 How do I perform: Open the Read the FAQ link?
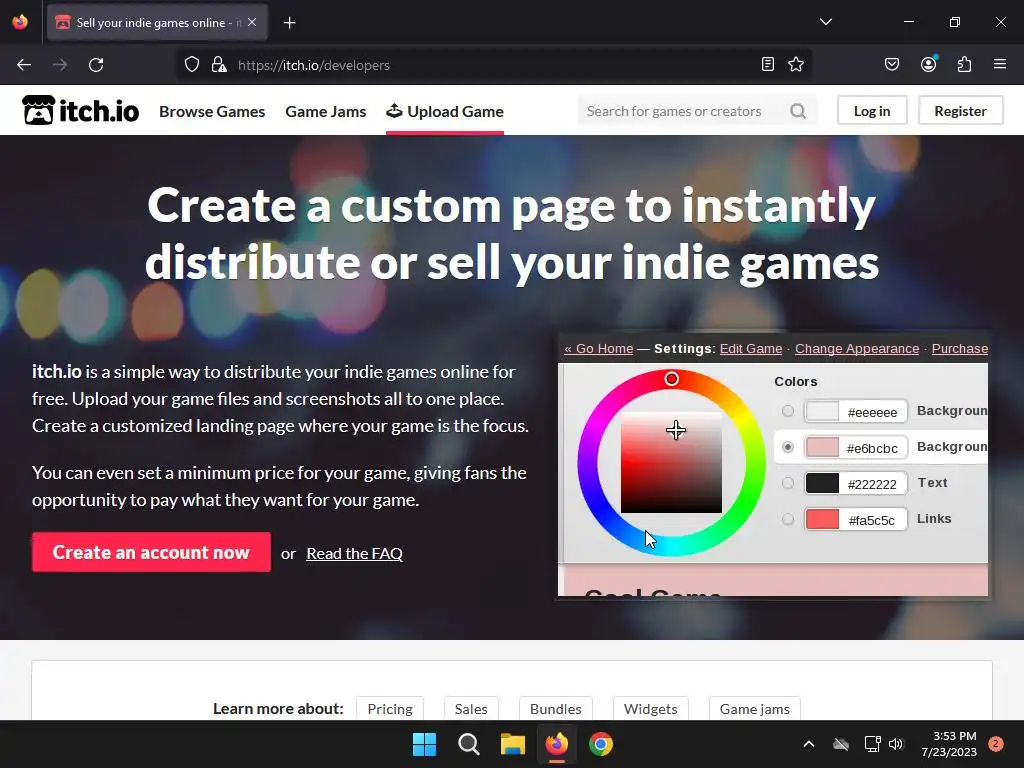coord(355,554)
